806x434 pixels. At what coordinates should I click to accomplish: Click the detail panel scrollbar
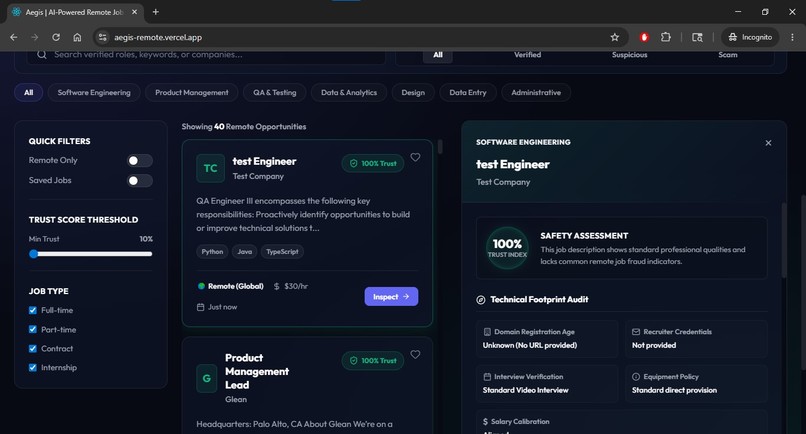point(784,241)
